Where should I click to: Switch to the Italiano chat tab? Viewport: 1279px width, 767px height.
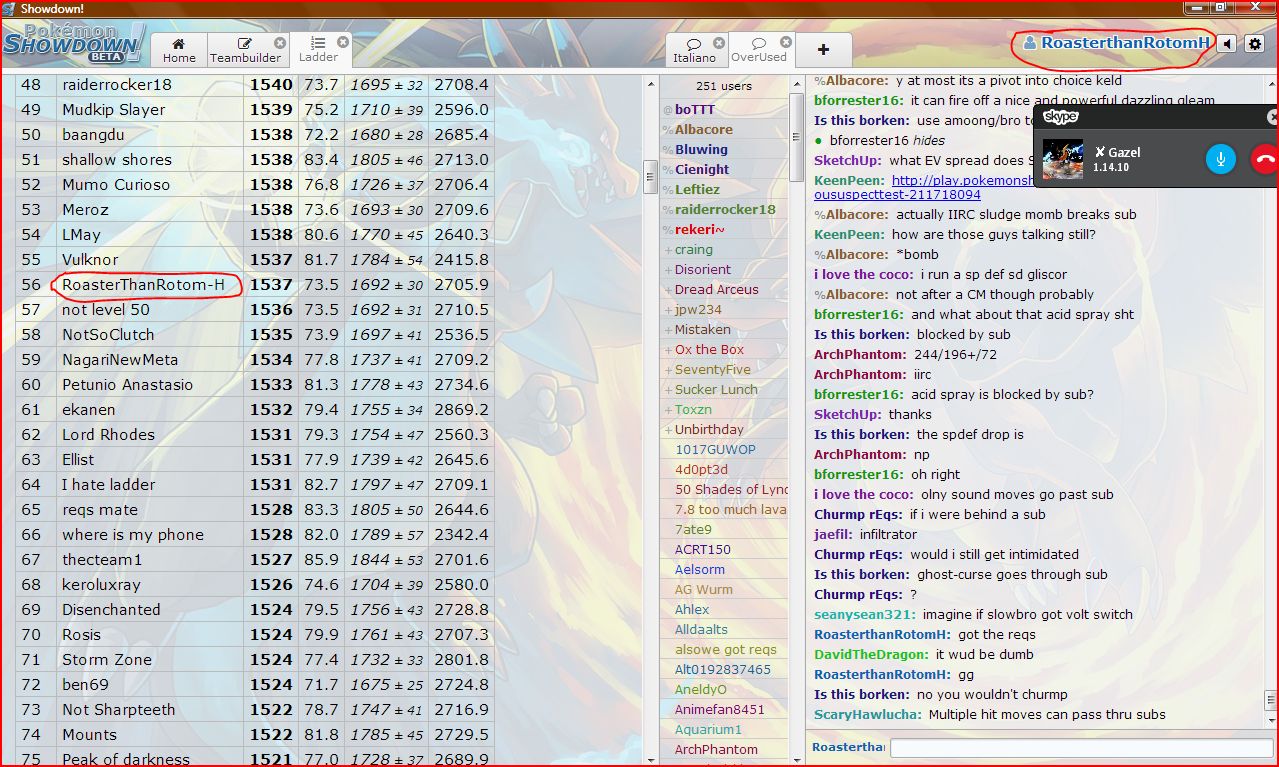(694, 50)
